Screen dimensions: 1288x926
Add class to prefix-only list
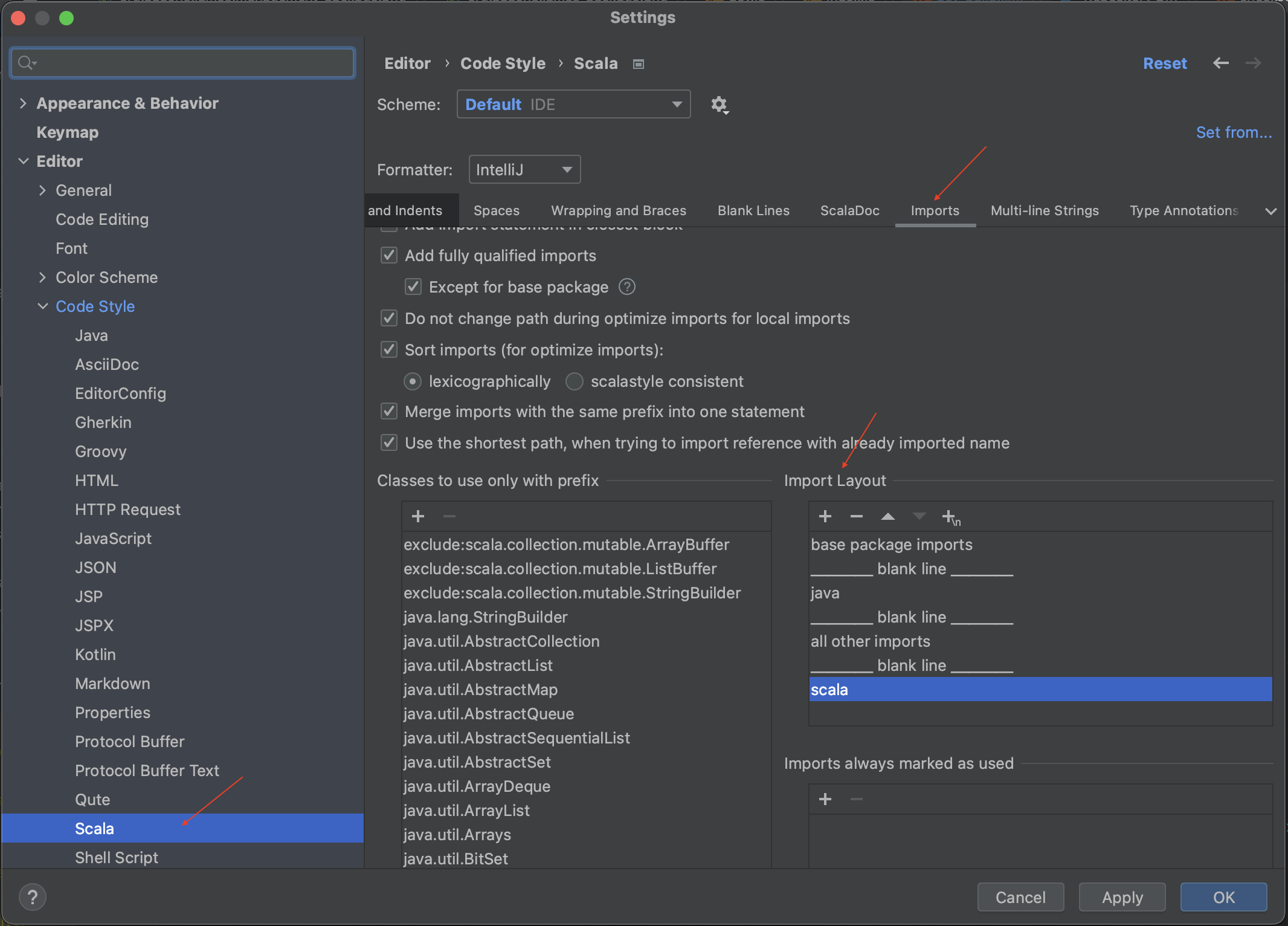tap(418, 517)
